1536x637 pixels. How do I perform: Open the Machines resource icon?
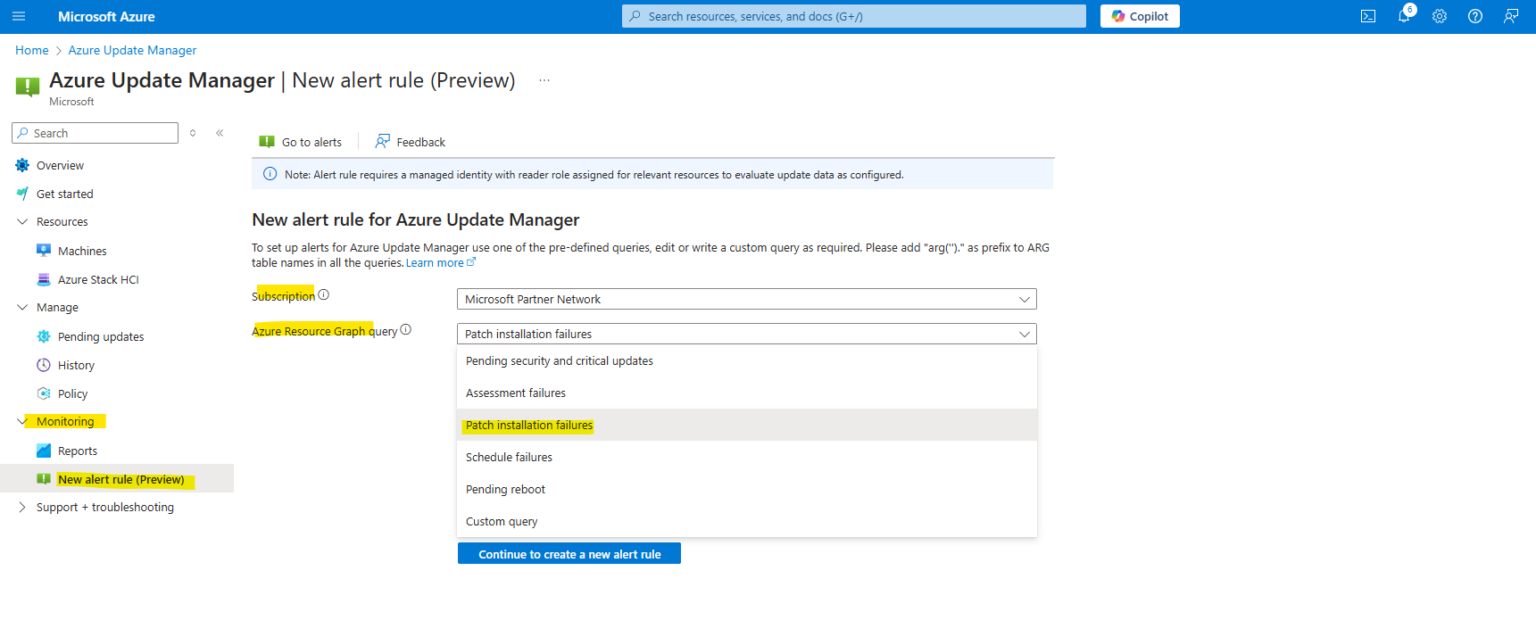[44, 250]
